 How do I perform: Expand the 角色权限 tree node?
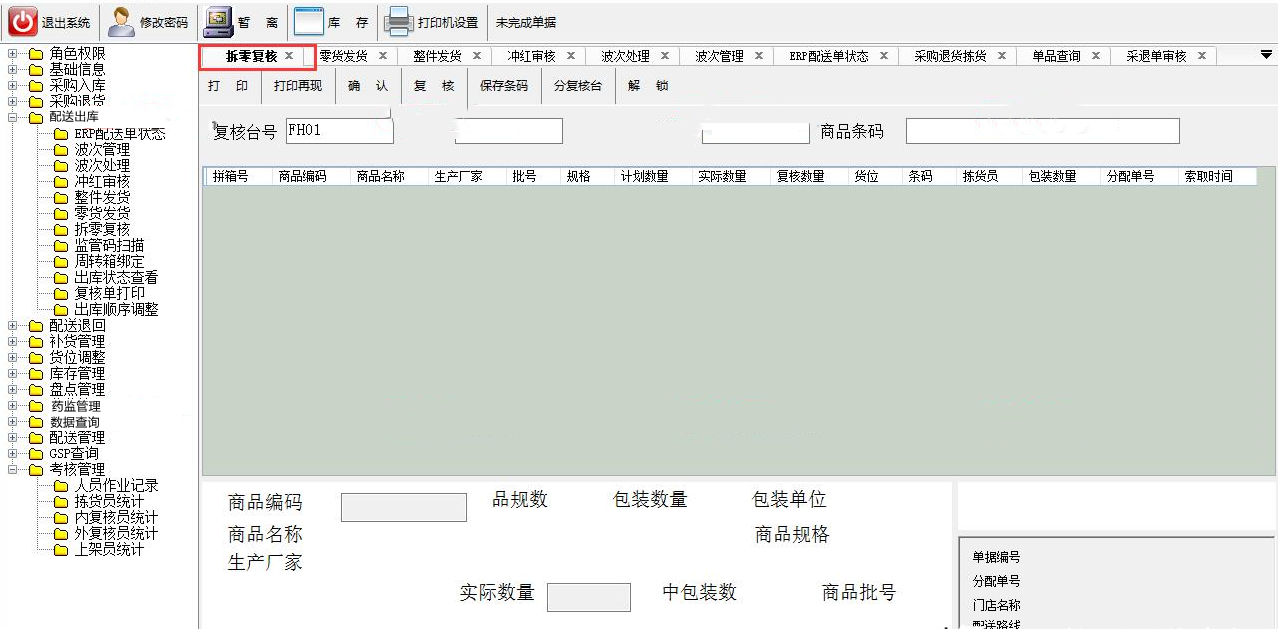(x=12, y=53)
